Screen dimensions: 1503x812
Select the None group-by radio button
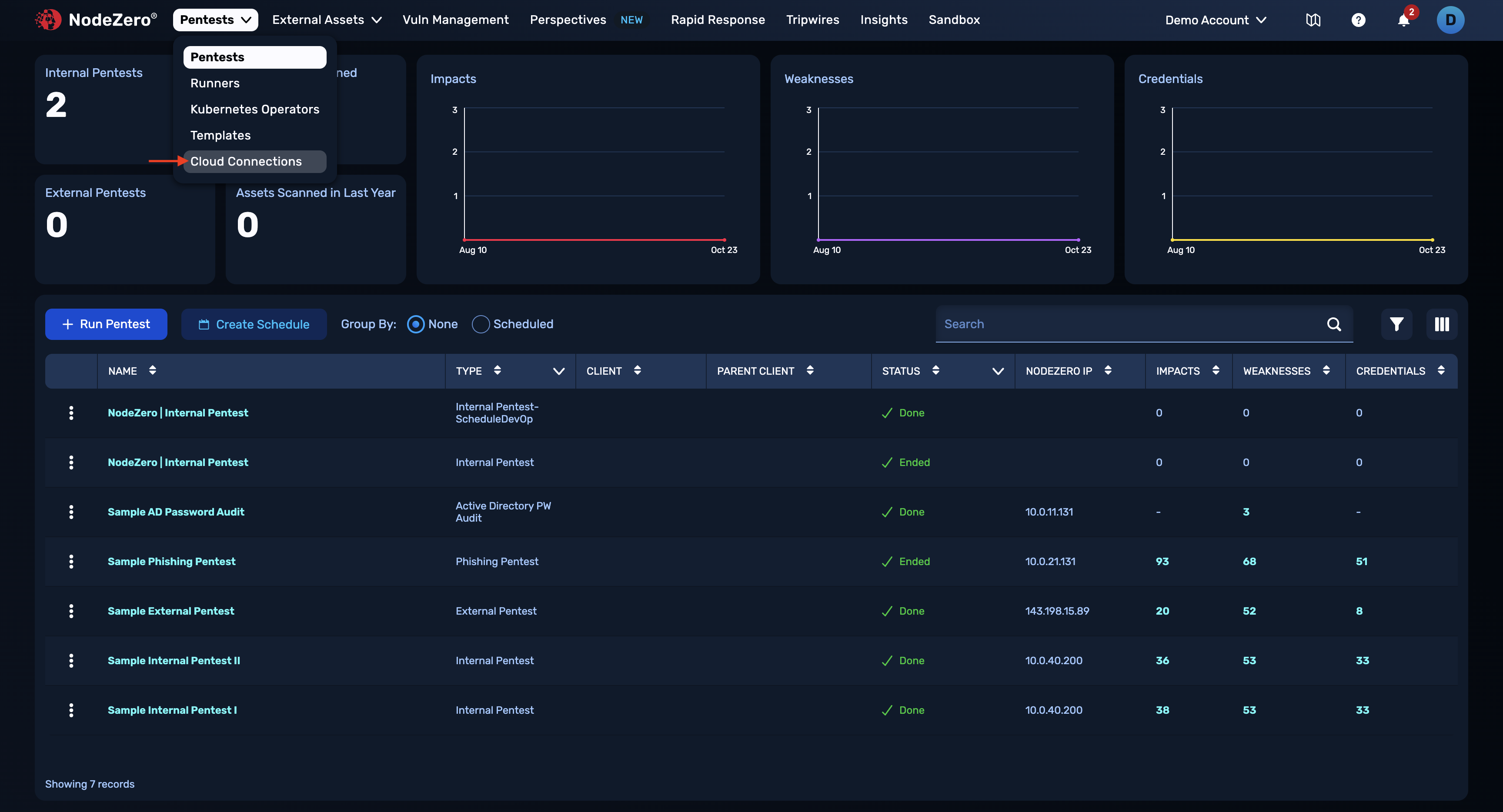coord(415,324)
